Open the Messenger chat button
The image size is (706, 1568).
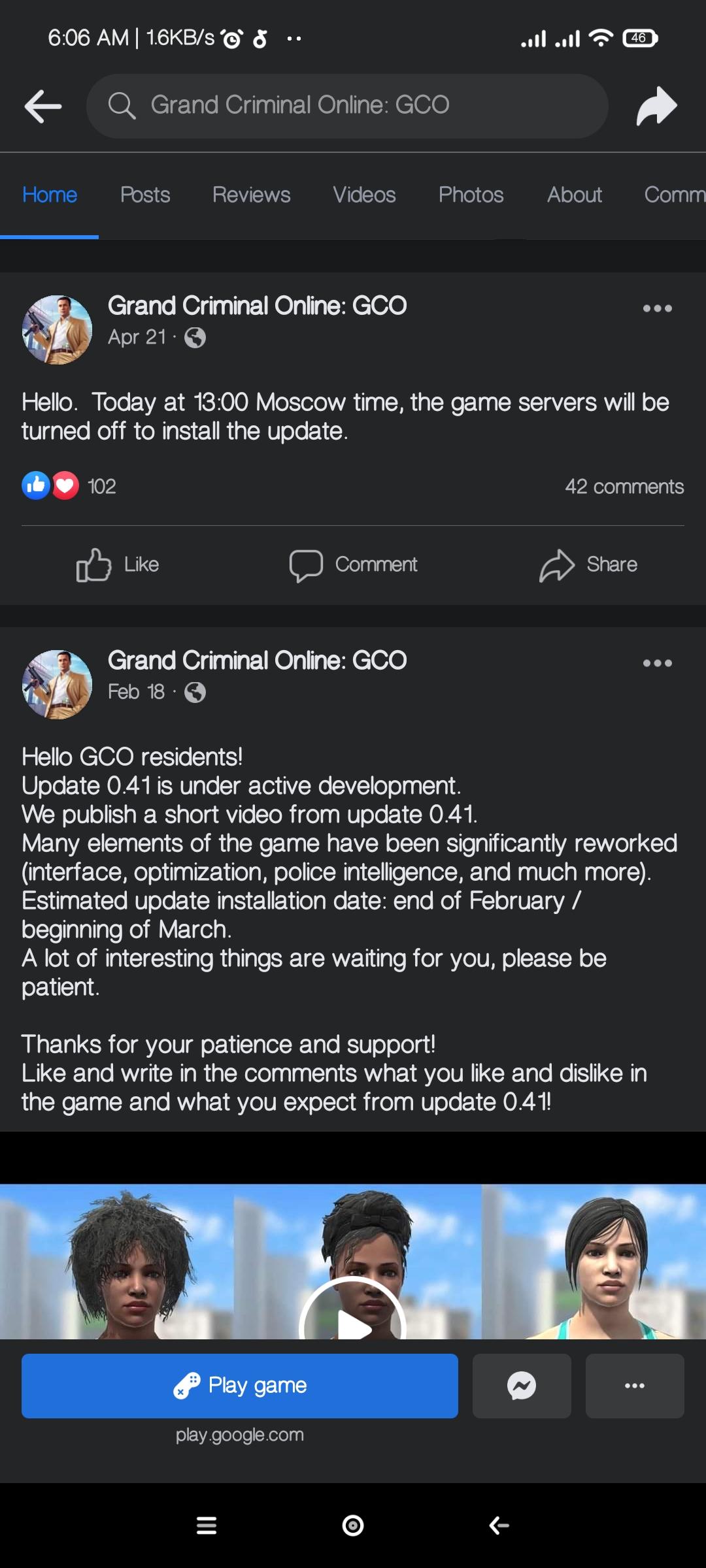click(x=522, y=1386)
